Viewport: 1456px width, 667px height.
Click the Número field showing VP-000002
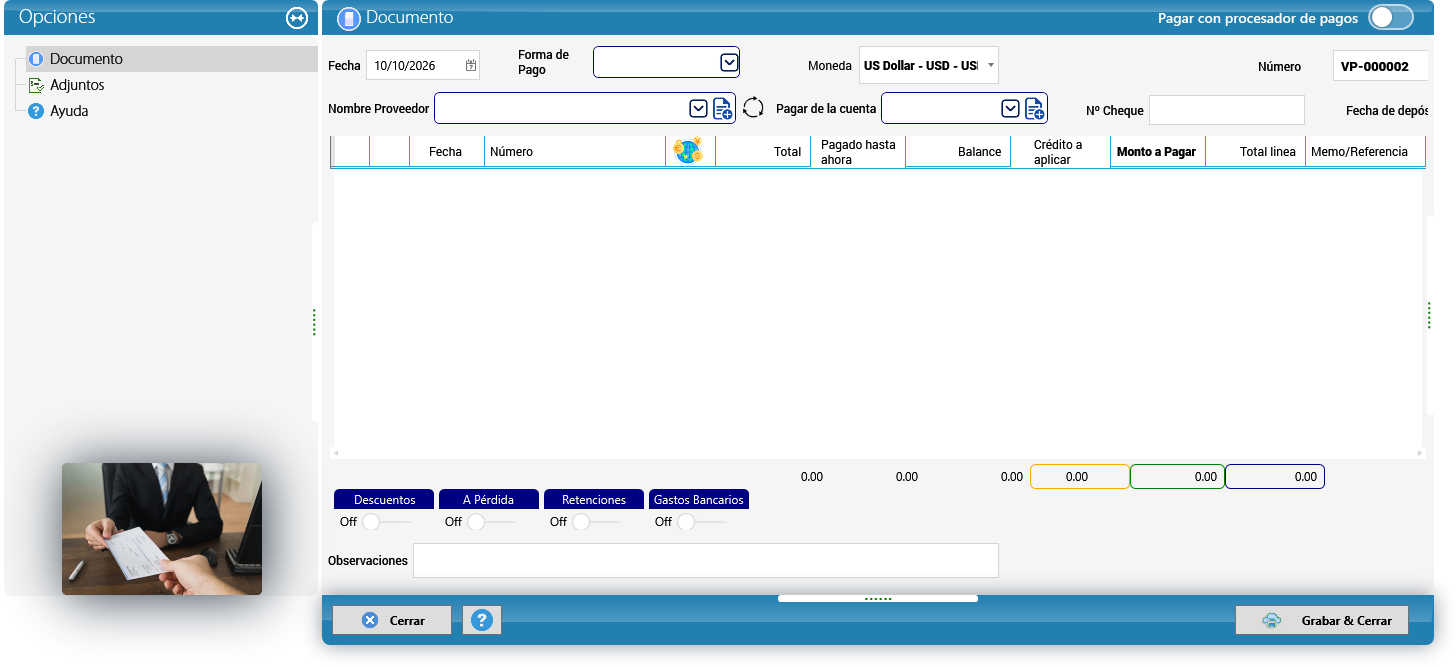click(1380, 66)
